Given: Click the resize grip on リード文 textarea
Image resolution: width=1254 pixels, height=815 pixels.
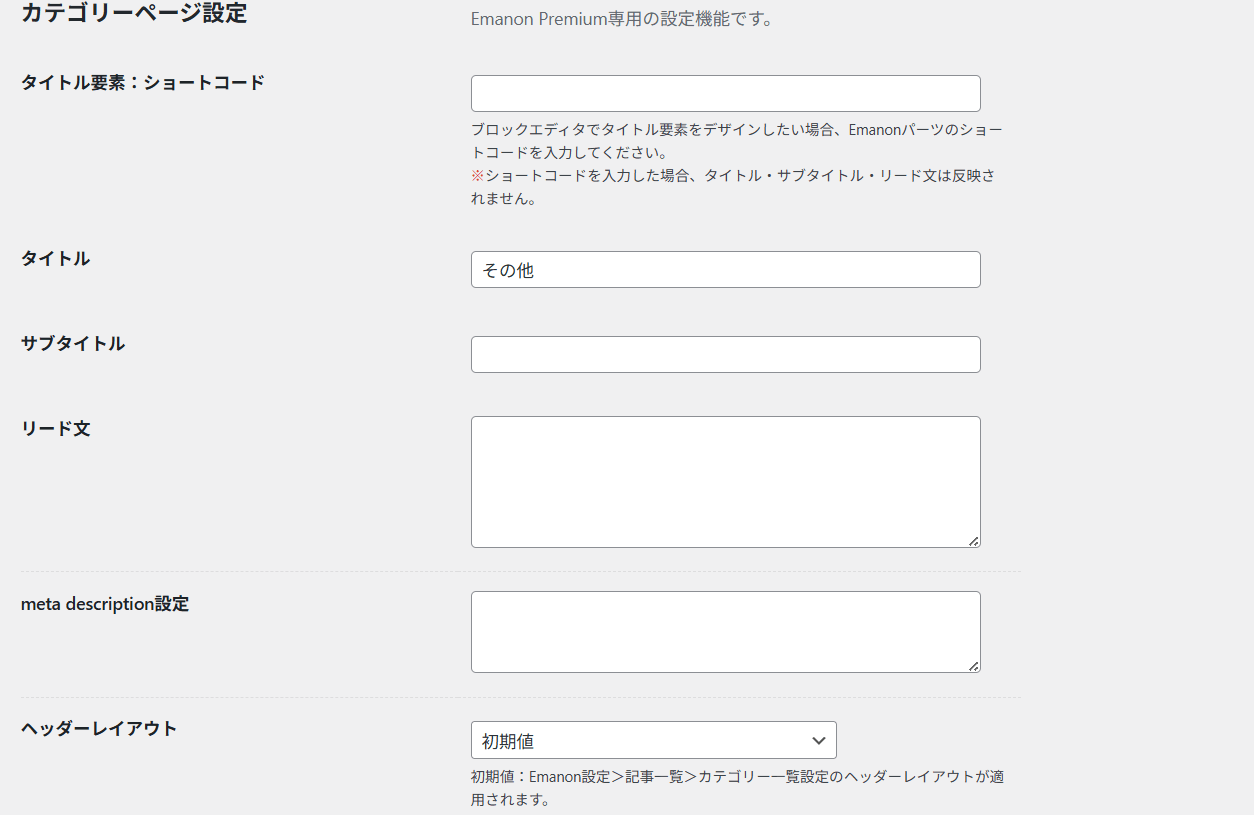Looking at the screenshot, I should (973, 540).
